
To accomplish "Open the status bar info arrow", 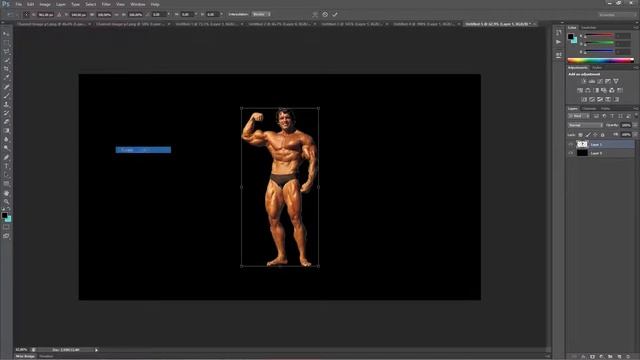I will click(96, 350).
